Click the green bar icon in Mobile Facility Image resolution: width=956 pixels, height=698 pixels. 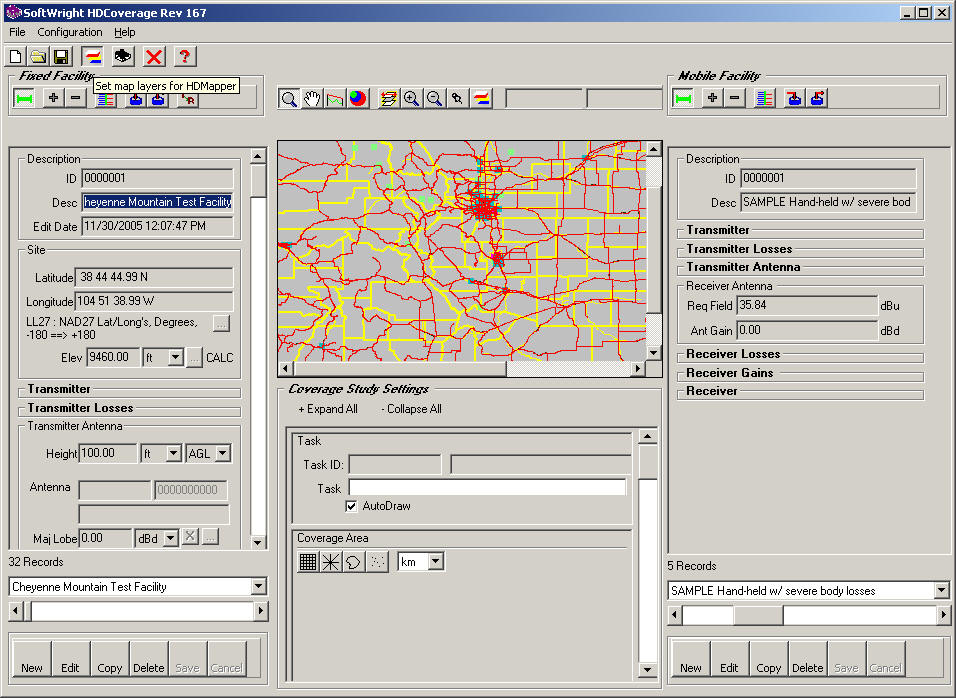(x=683, y=98)
